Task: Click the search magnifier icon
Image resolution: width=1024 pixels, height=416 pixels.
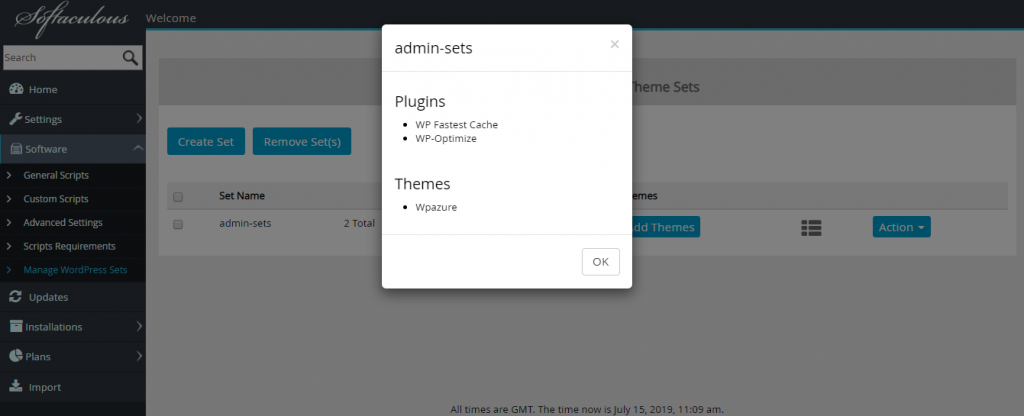Action: [x=131, y=57]
